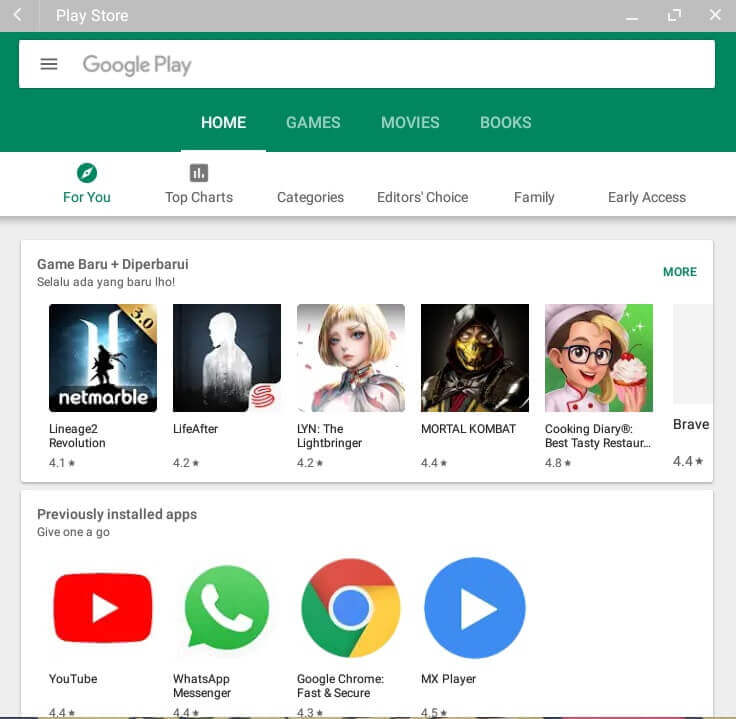Open the Lineage2 Revolution title text

(x=77, y=436)
